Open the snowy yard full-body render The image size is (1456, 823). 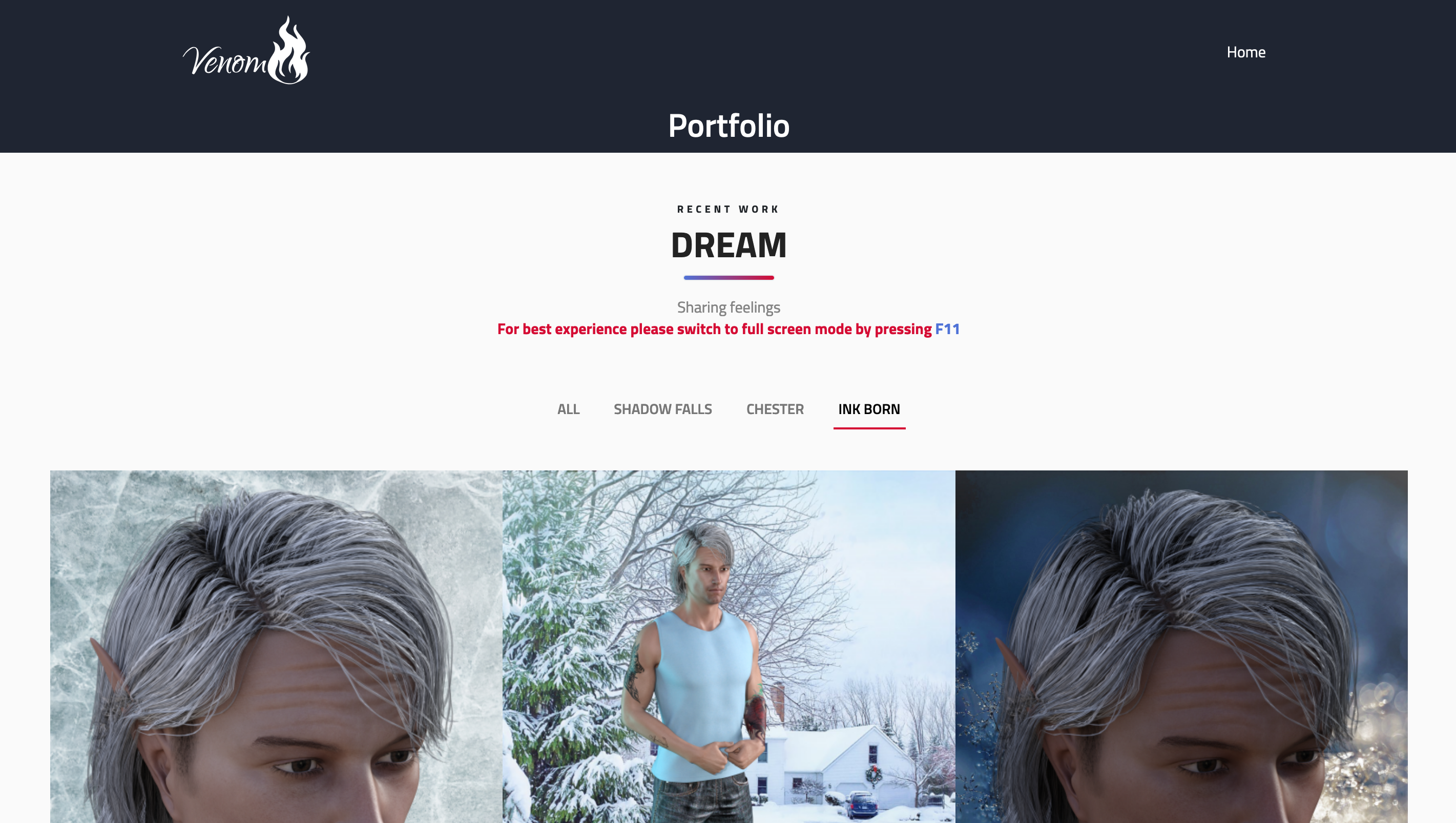pyautogui.click(x=729, y=646)
